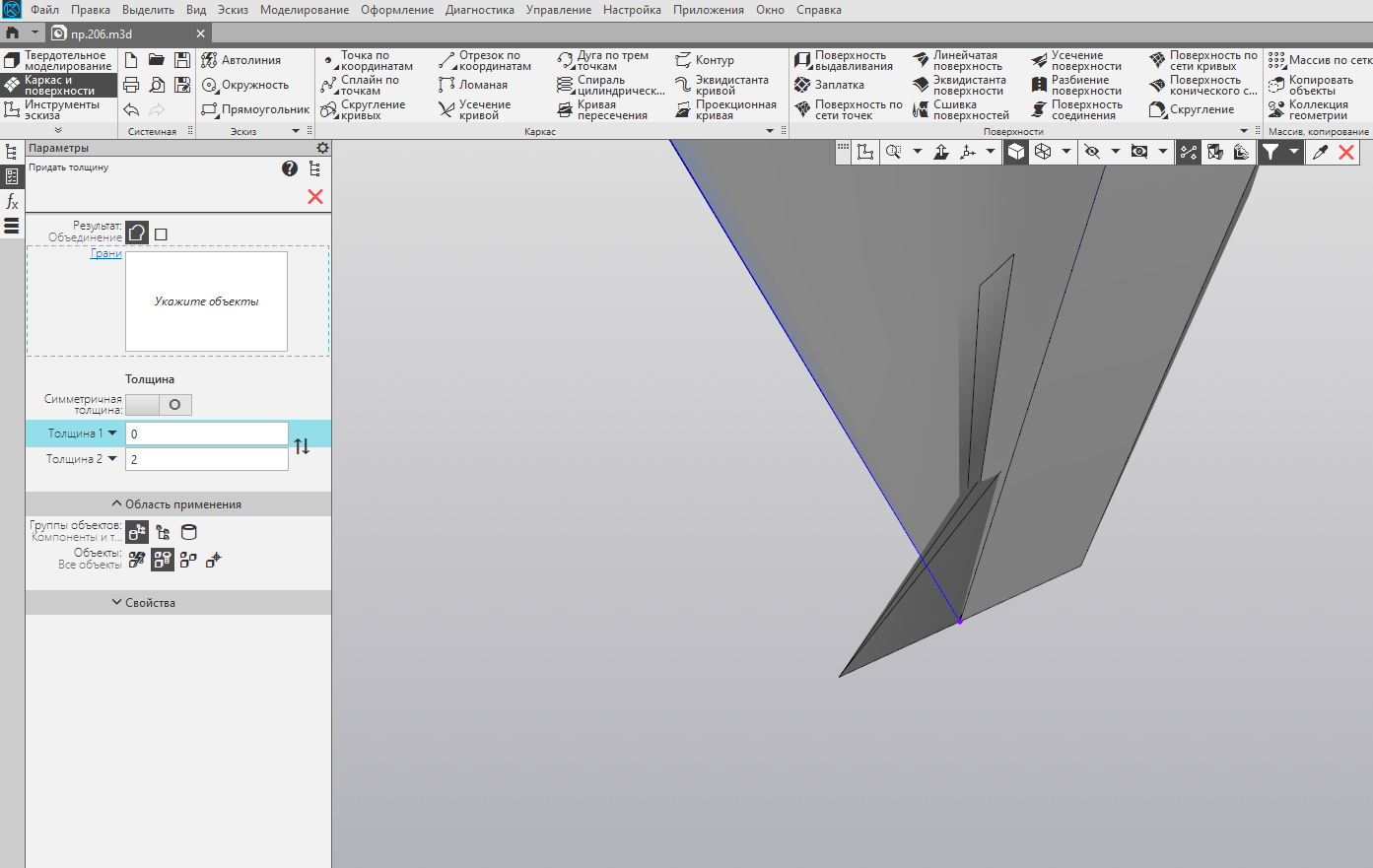
Task: Select Усечение кривой tool
Action: (x=475, y=110)
